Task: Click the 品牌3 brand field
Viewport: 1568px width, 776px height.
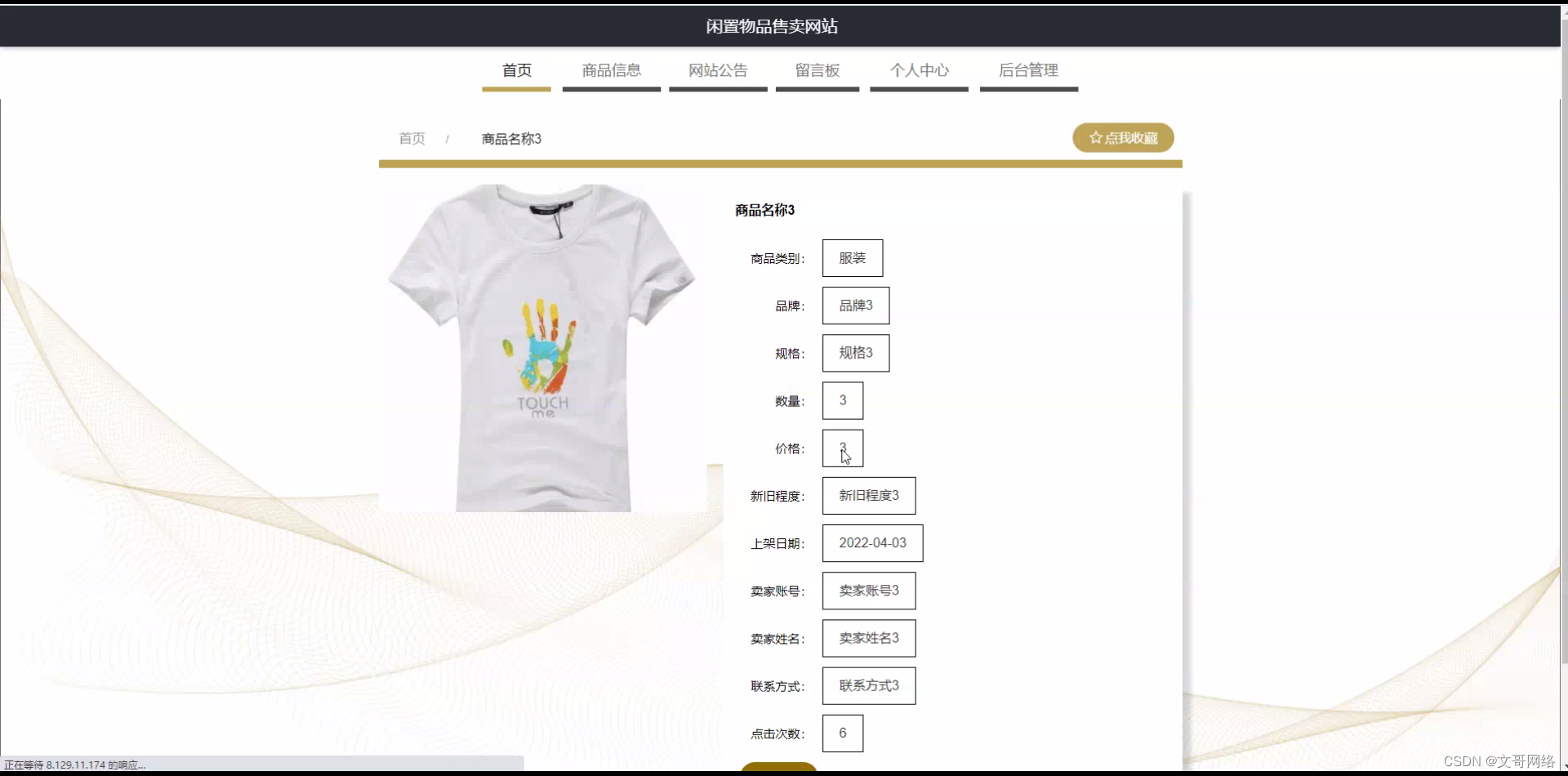Action: click(x=856, y=305)
